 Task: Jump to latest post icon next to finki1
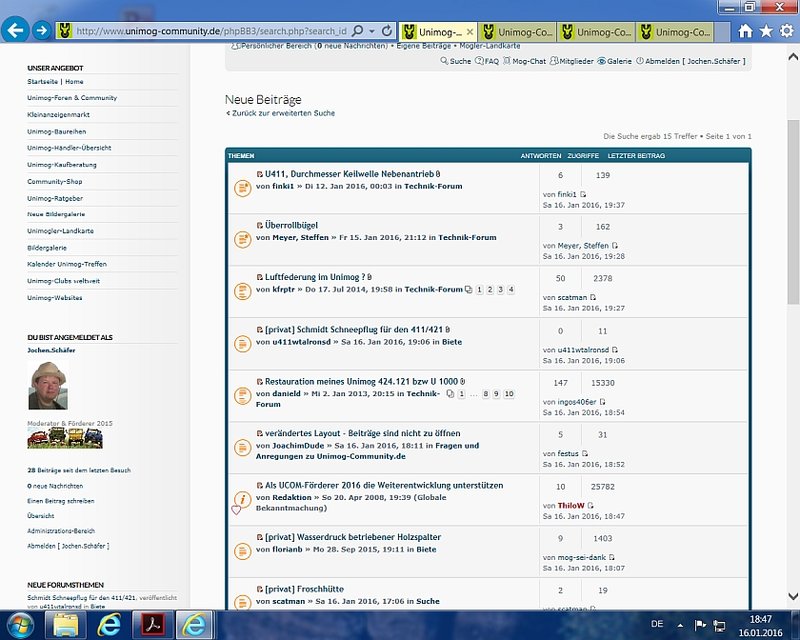tap(583, 194)
